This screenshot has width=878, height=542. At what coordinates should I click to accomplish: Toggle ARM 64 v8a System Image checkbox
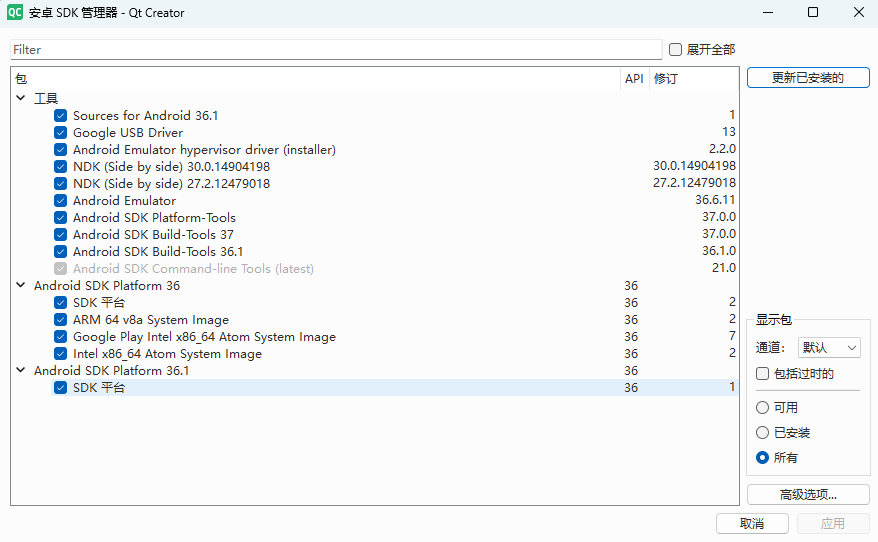click(60, 320)
